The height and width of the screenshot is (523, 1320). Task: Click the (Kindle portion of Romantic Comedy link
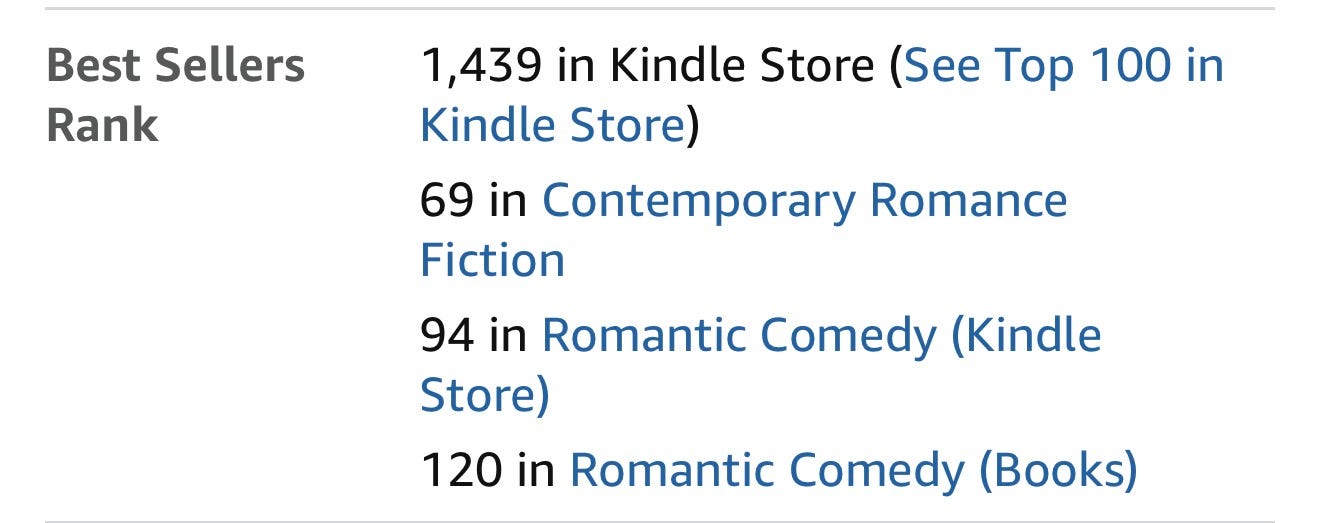pos(1026,336)
